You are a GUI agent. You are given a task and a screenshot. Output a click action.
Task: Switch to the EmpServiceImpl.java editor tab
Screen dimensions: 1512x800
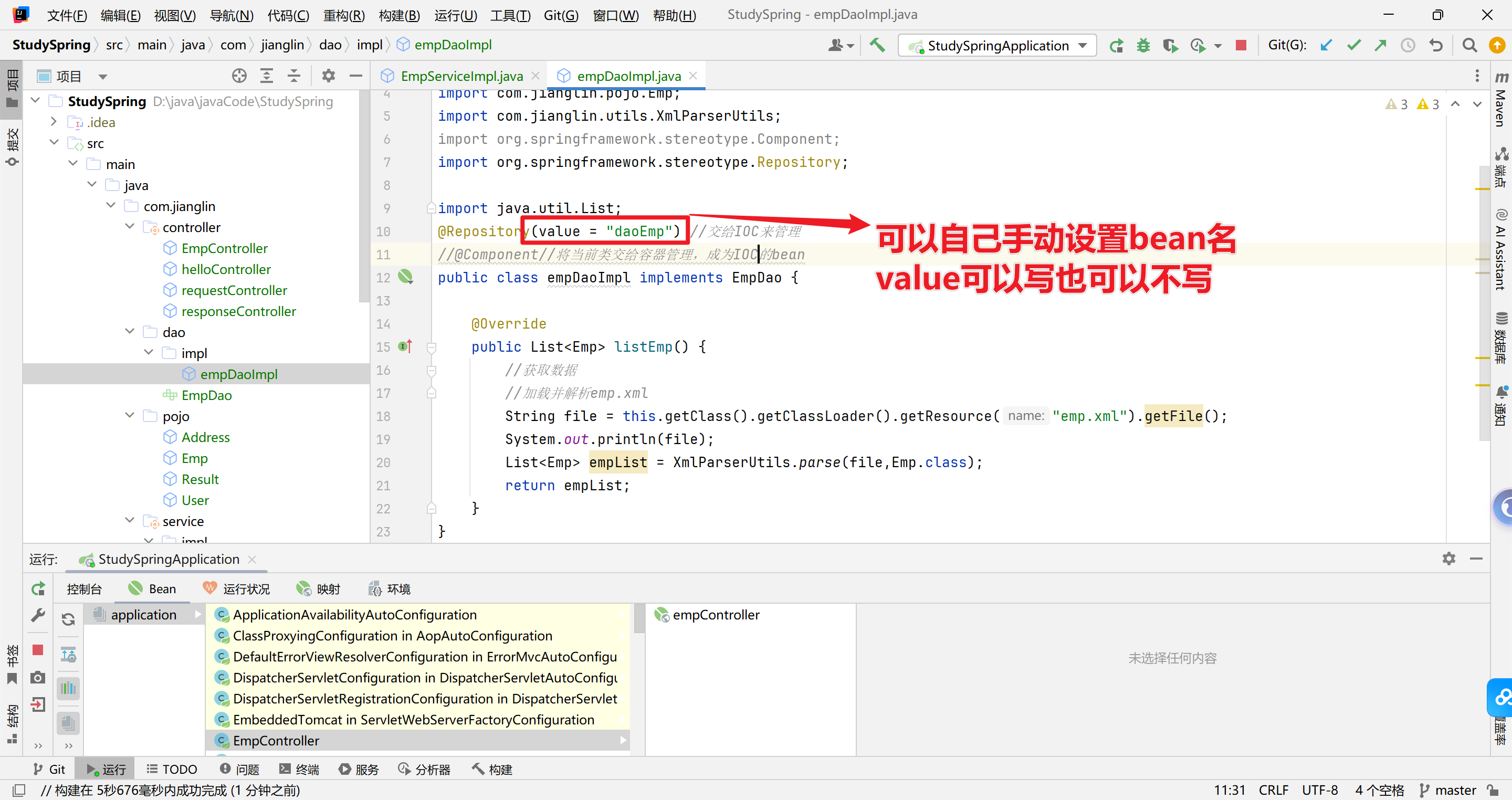tap(461, 76)
